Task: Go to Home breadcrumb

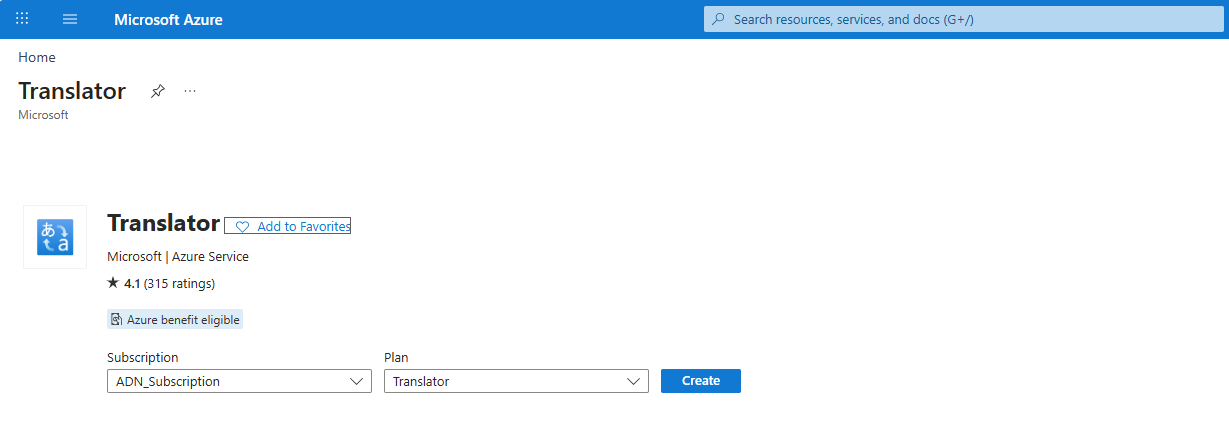Action: pos(37,57)
